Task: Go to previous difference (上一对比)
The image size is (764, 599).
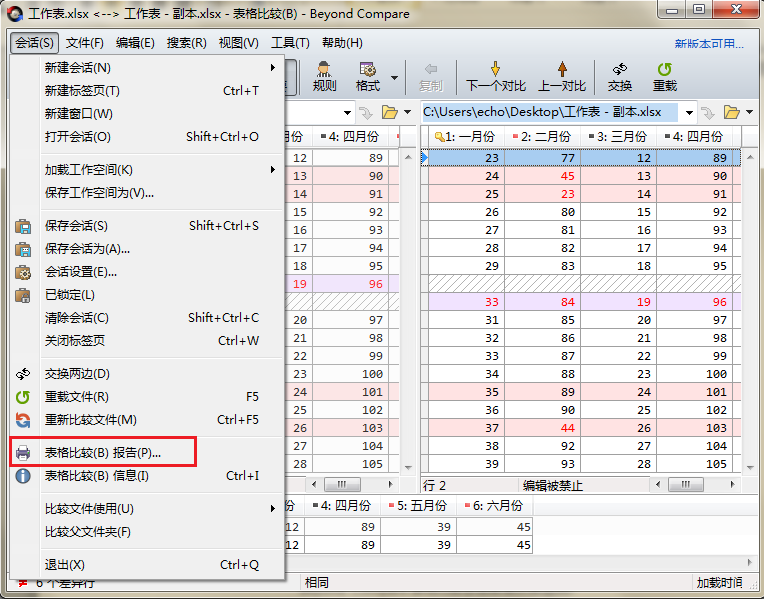Action: pyautogui.click(x=562, y=77)
